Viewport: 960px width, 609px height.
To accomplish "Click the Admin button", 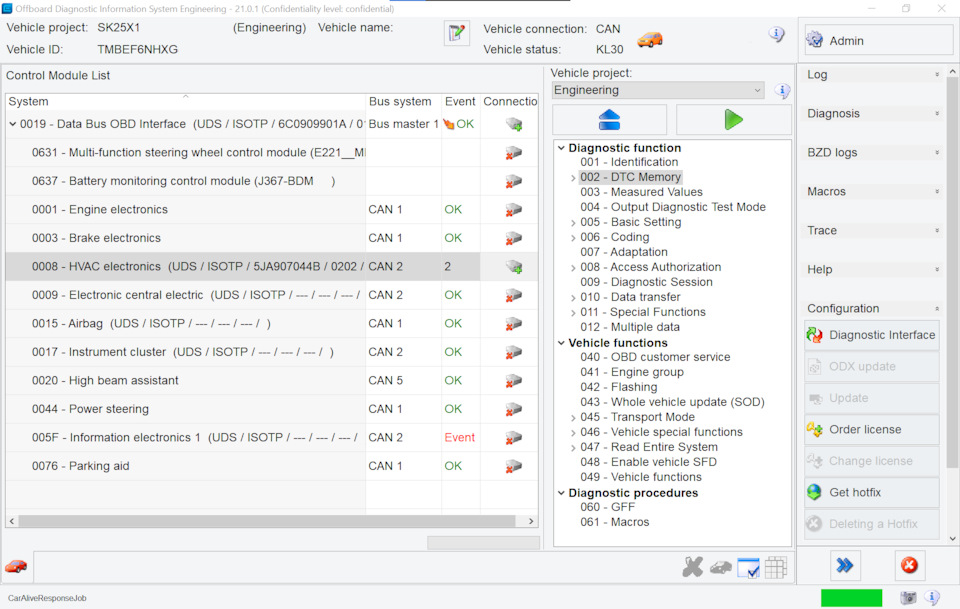I will (879, 40).
